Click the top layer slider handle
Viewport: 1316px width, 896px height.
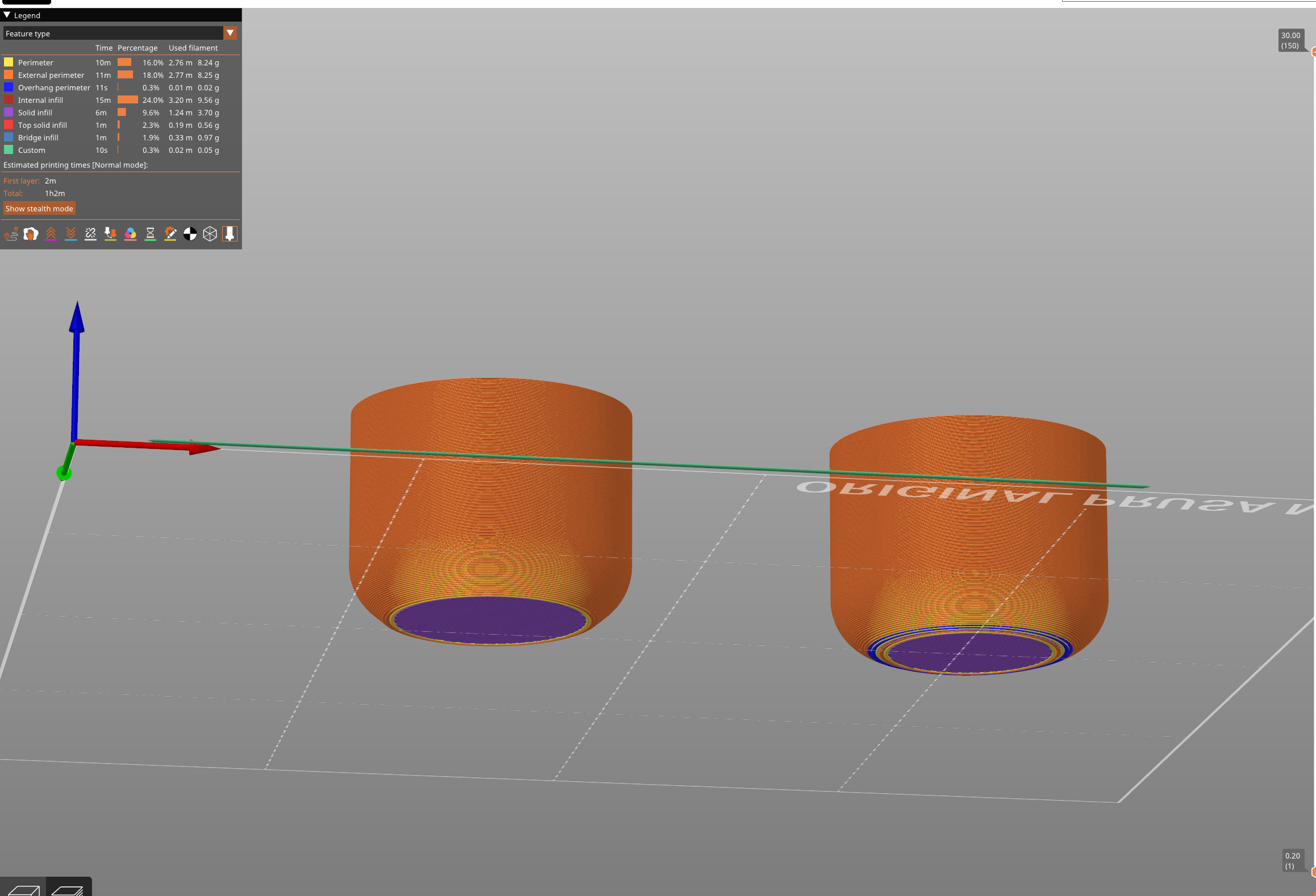click(x=1313, y=52)
